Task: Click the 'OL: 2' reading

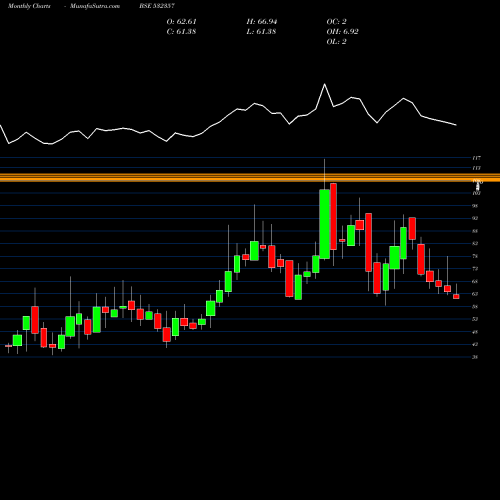Action: tap(336, 42)
